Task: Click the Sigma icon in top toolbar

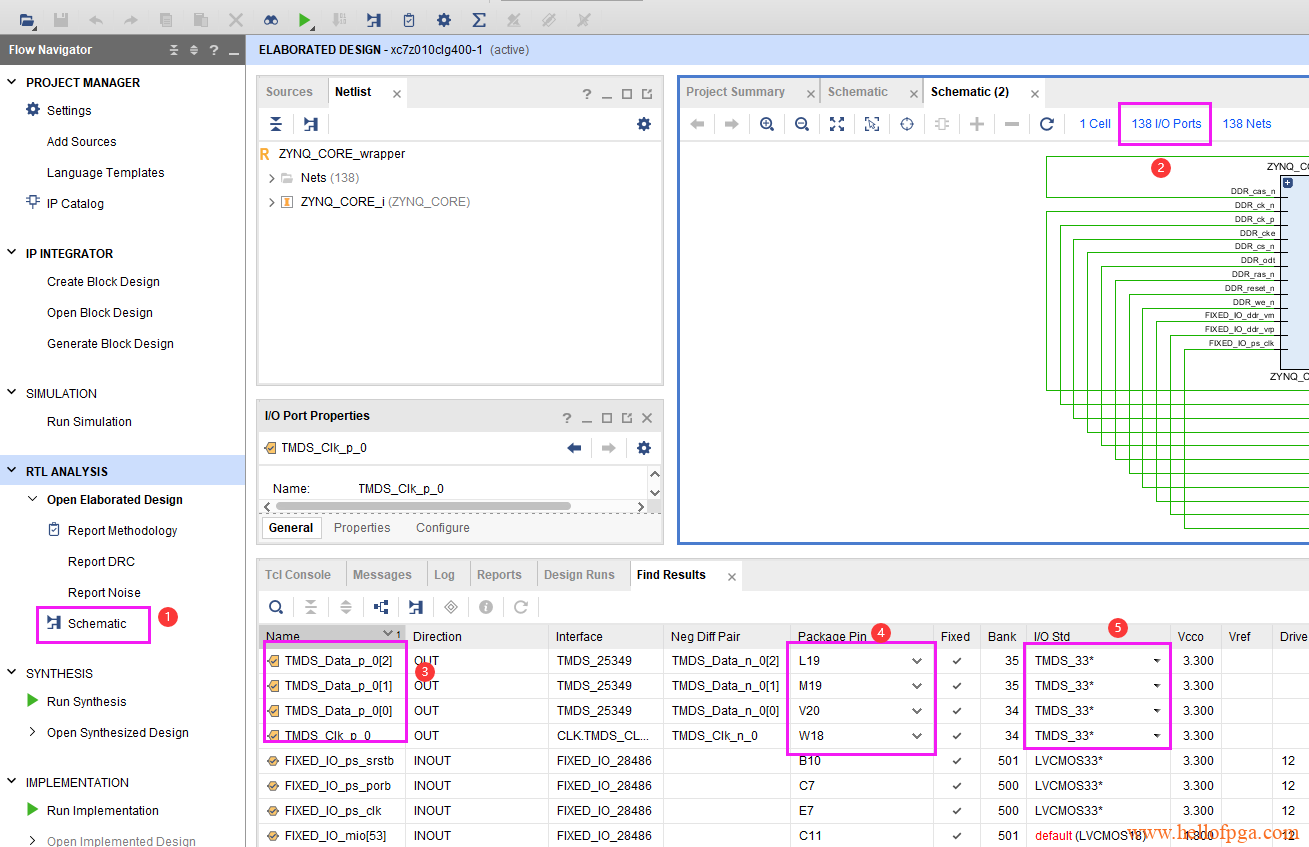Action: click(479, 20)
